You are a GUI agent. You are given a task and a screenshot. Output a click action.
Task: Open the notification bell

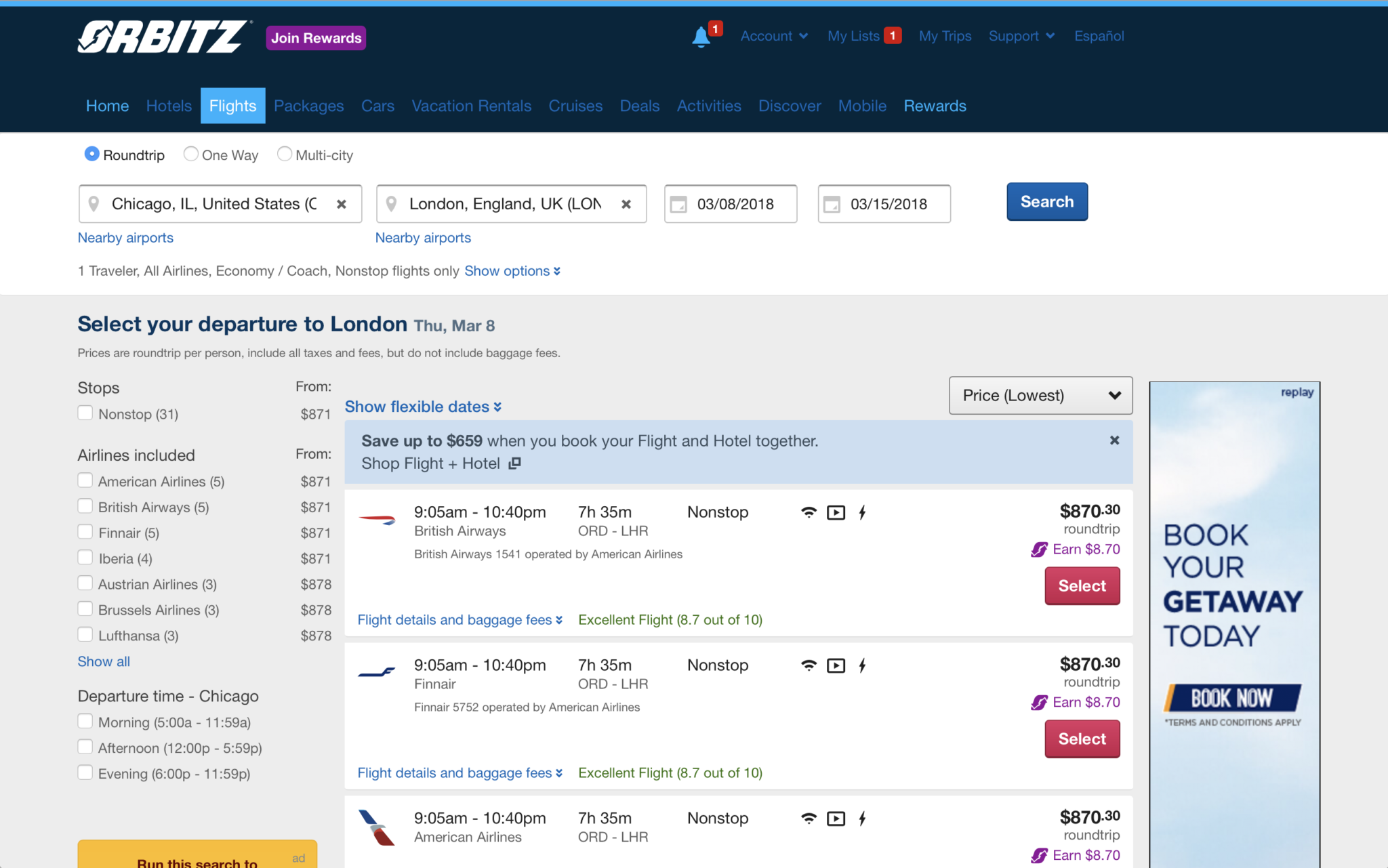pyautogui.click(x=701, y=37)
